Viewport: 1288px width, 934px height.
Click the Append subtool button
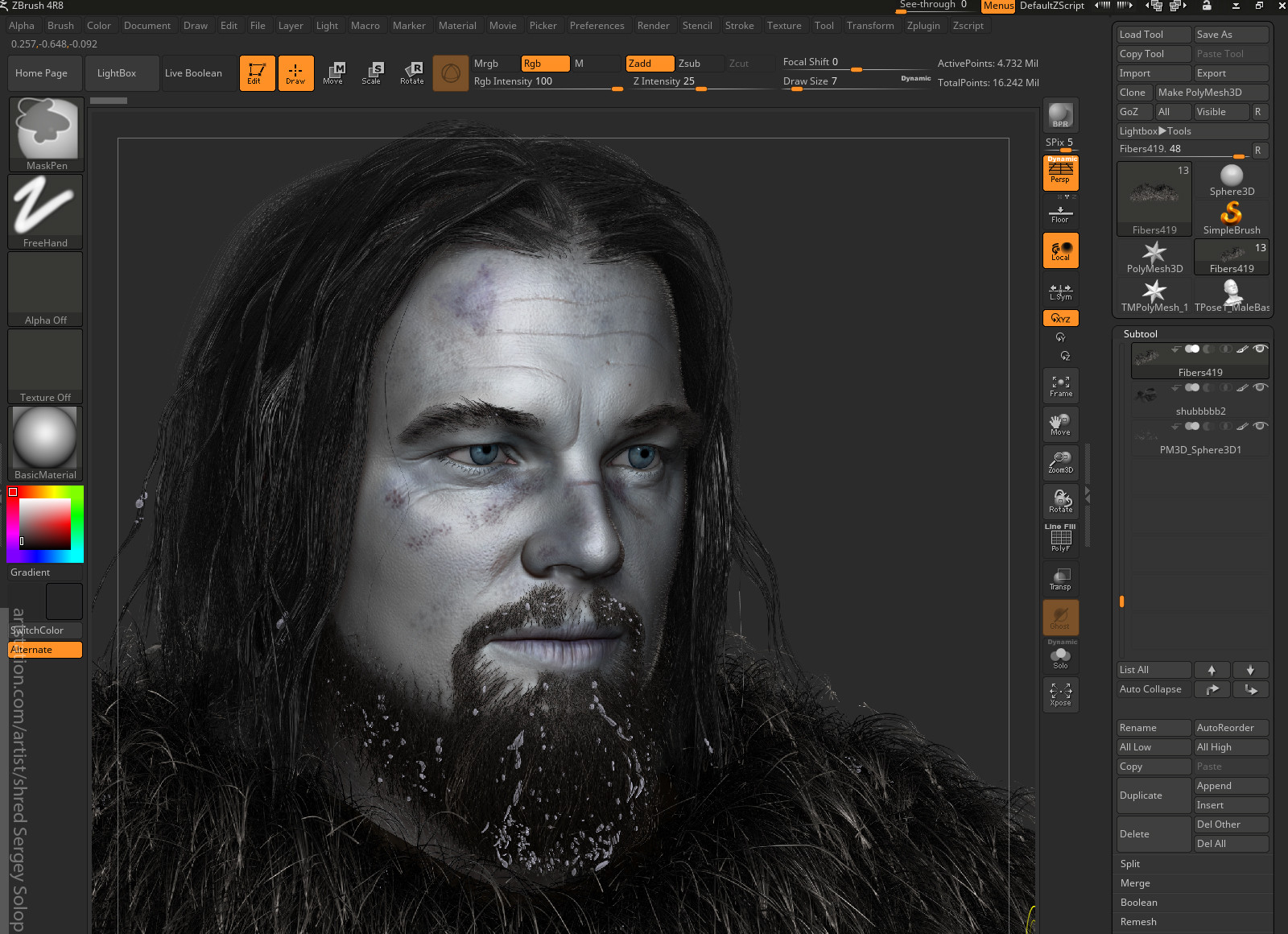(1232, 786)
